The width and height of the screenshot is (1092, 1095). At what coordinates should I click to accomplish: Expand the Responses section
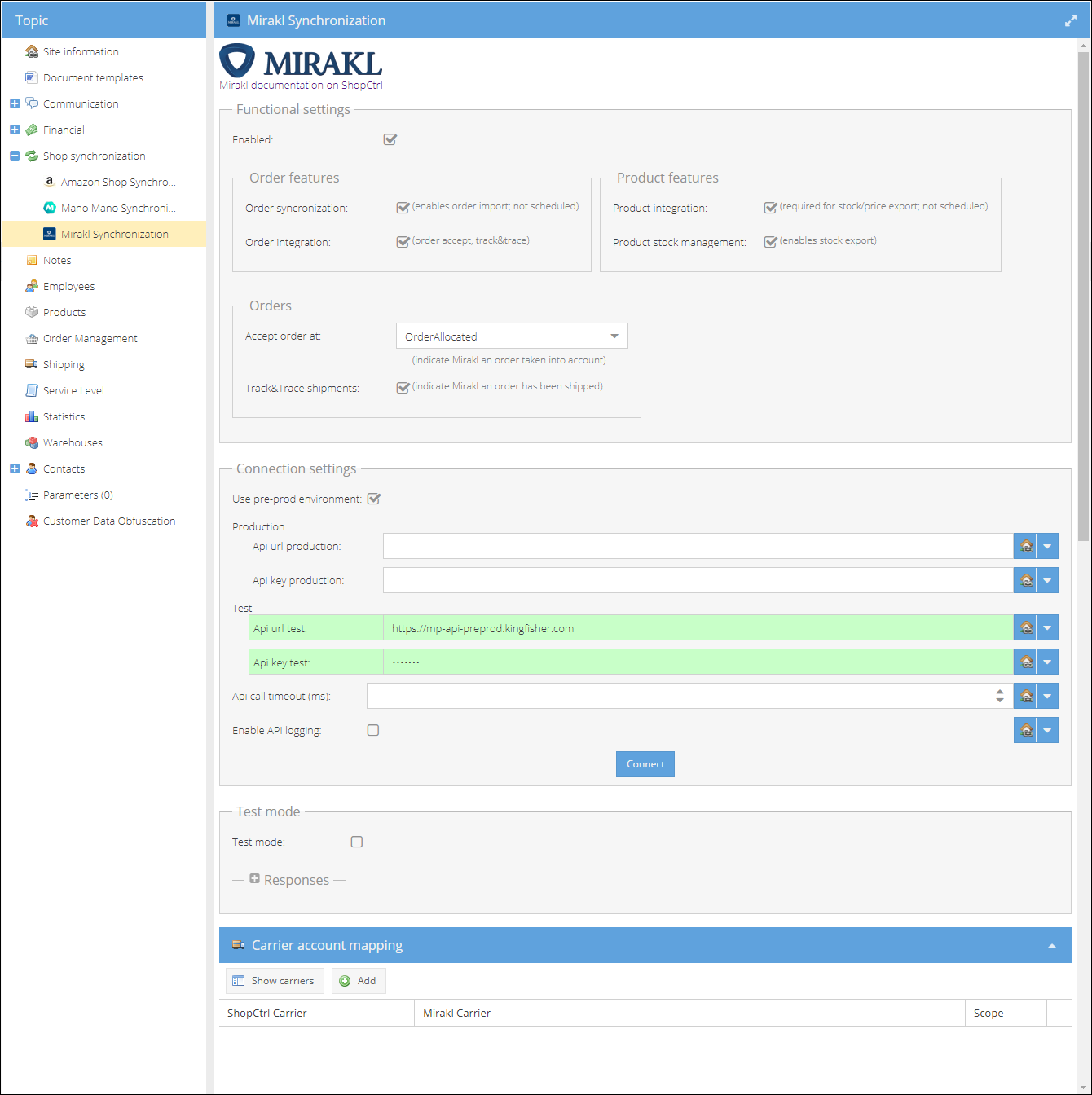254,879
